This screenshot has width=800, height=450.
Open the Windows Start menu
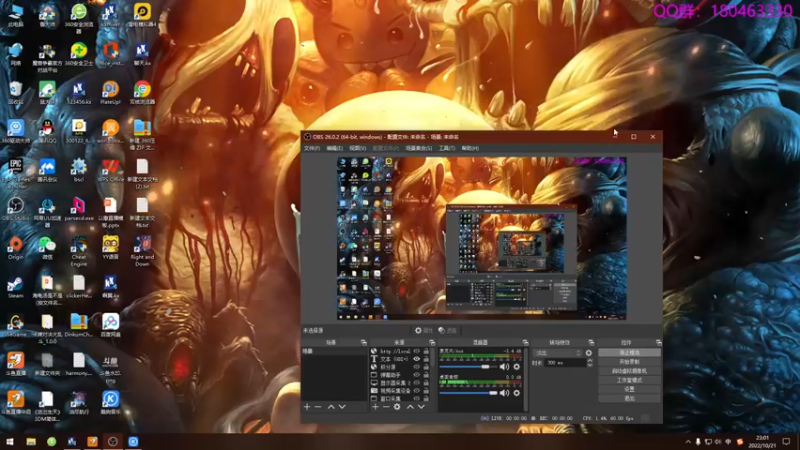(x=10, y=442)
